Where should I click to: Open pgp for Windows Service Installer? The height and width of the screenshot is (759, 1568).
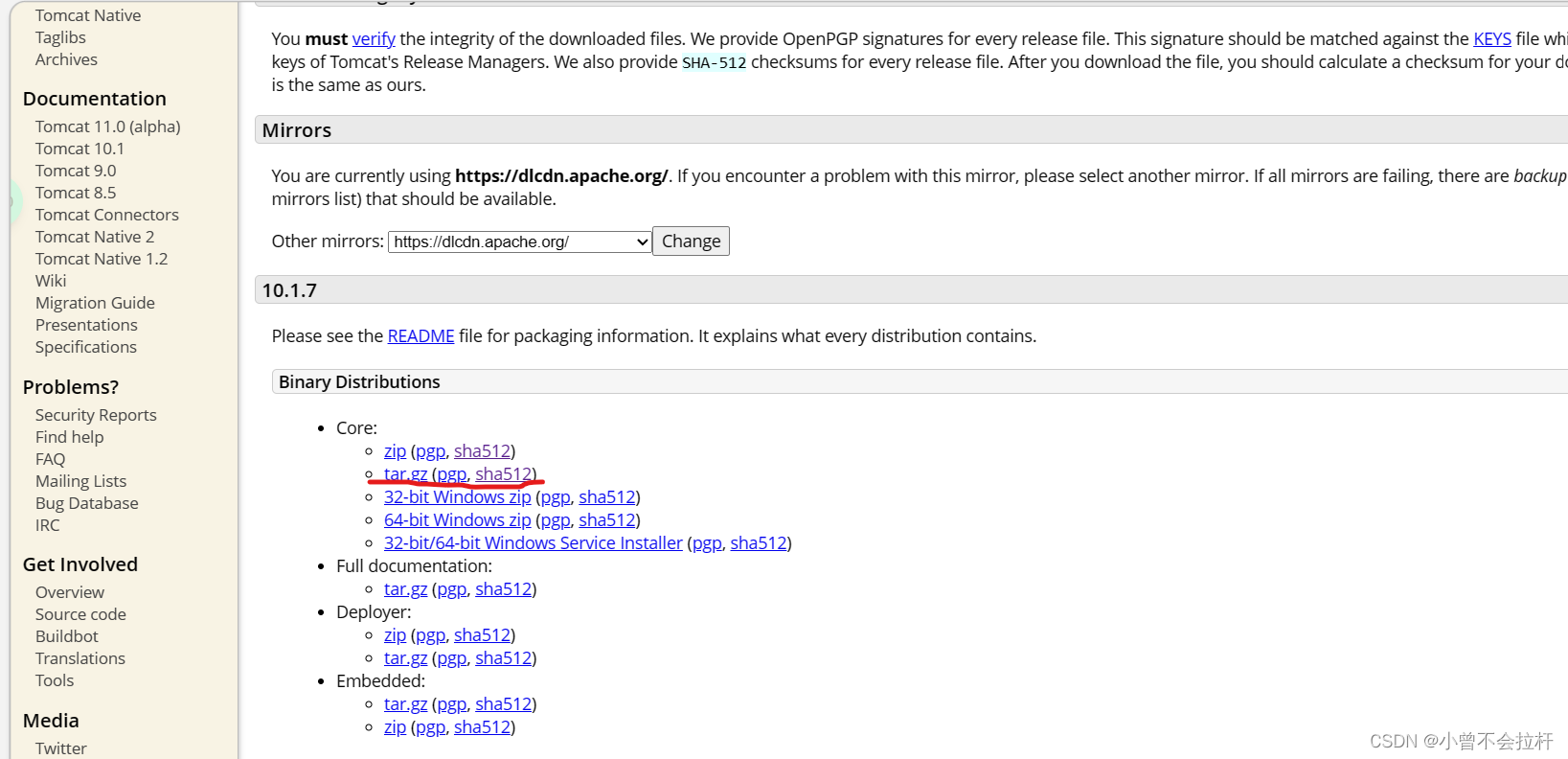point(707,543)
